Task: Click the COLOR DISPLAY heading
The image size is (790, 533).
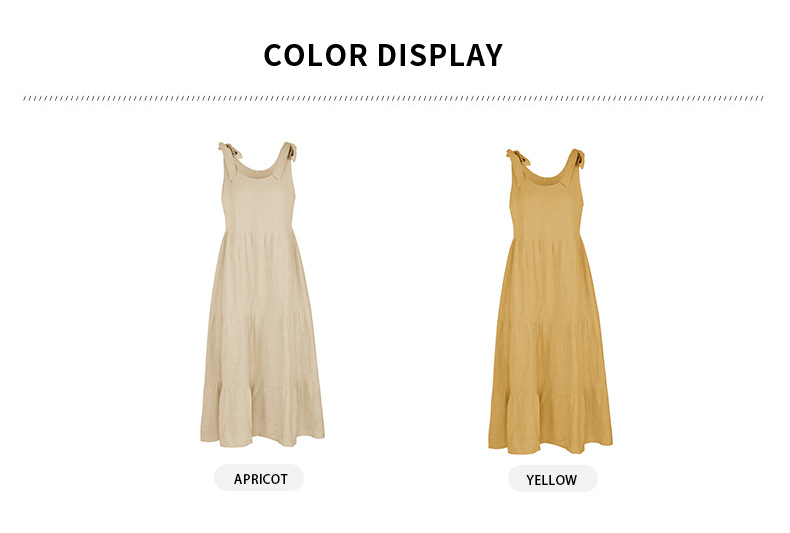Action: coord(383,55)
